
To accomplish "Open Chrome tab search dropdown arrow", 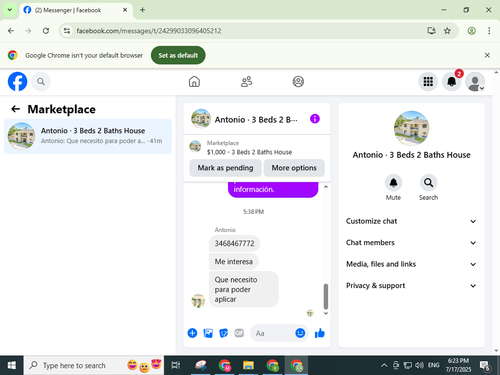I will click(x=10, y=10).
